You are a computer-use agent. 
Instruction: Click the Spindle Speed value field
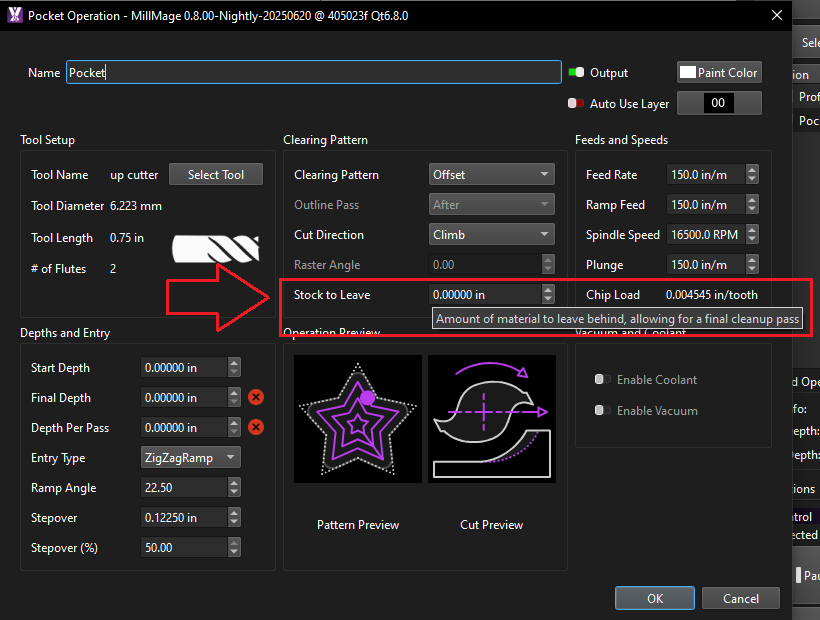coord(706,235)
